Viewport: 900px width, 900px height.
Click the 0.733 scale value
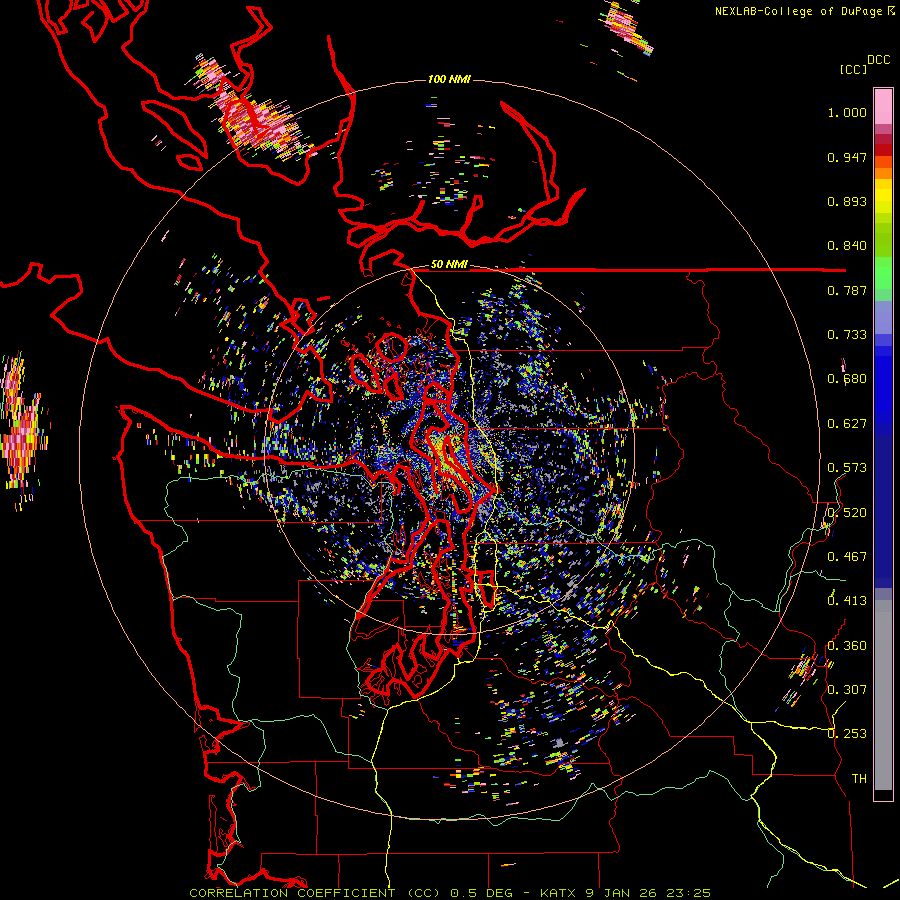point(847,335)
